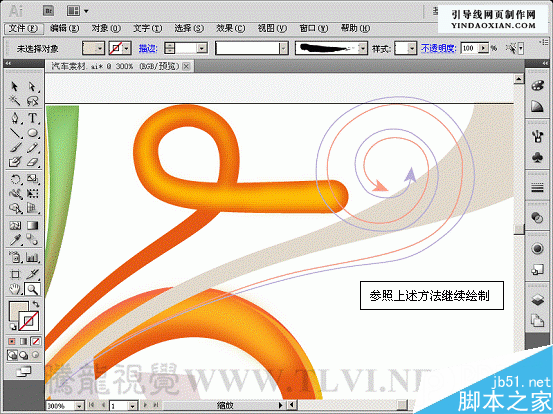Select the Selection (black arrow) tool
553x414 pixels.
coord(14,86)
